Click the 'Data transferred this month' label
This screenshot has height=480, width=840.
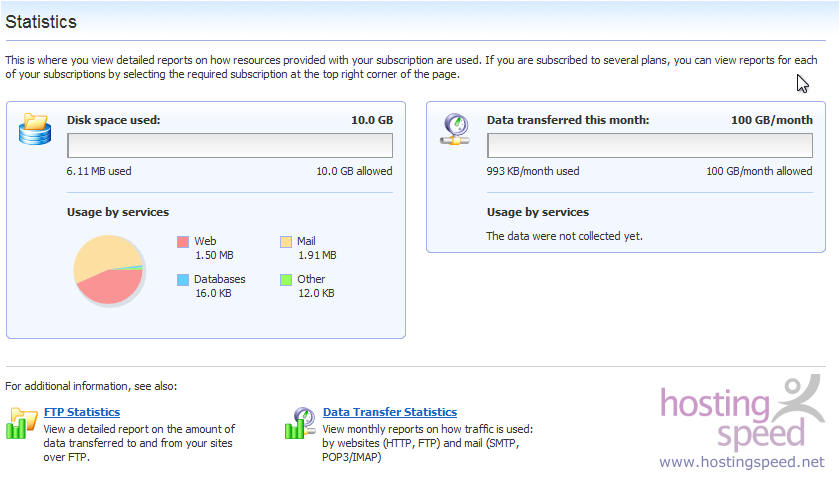568,120
